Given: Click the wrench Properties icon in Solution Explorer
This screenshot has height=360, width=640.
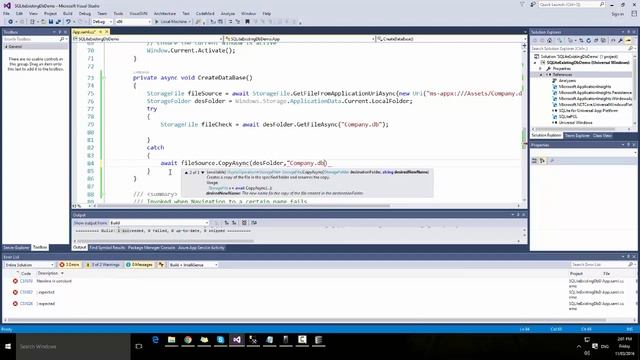Looking at the screenshot, I should pos(620,40).
